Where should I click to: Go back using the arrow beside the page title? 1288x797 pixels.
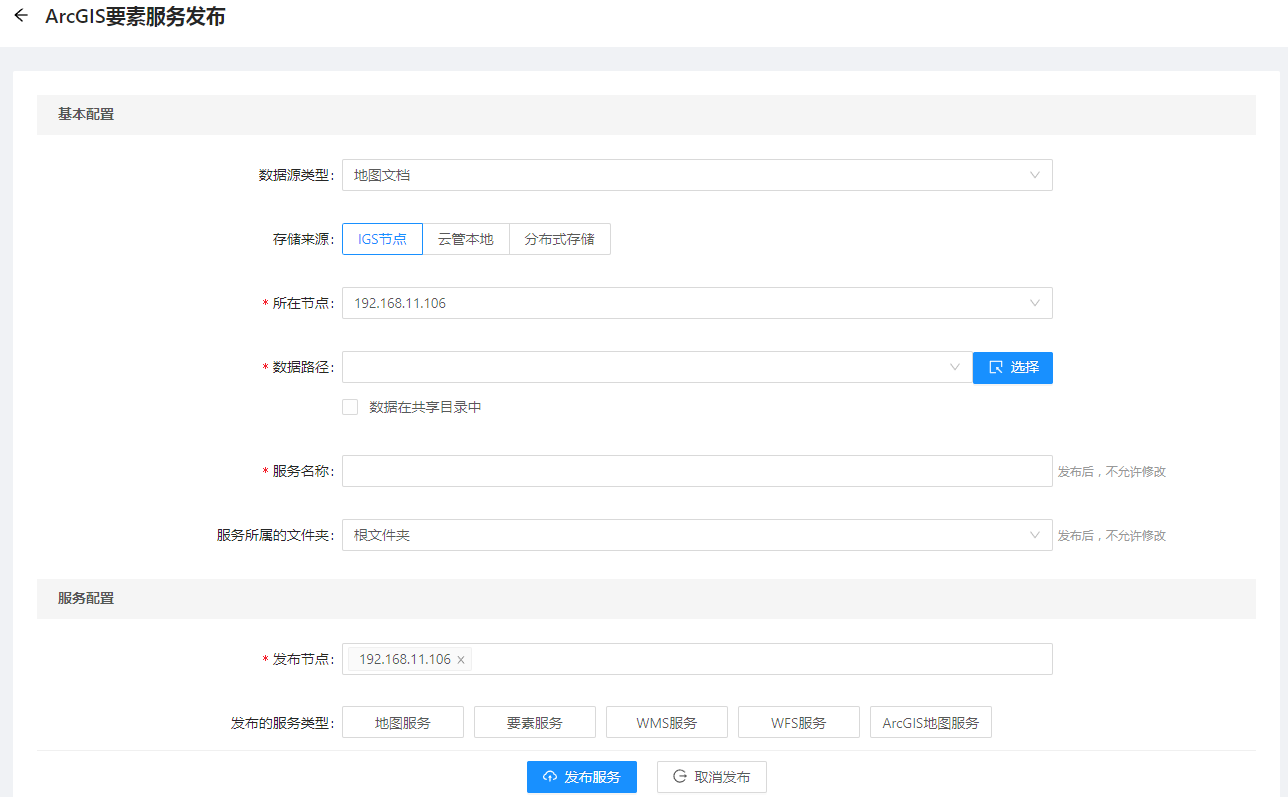coord(21,16)
